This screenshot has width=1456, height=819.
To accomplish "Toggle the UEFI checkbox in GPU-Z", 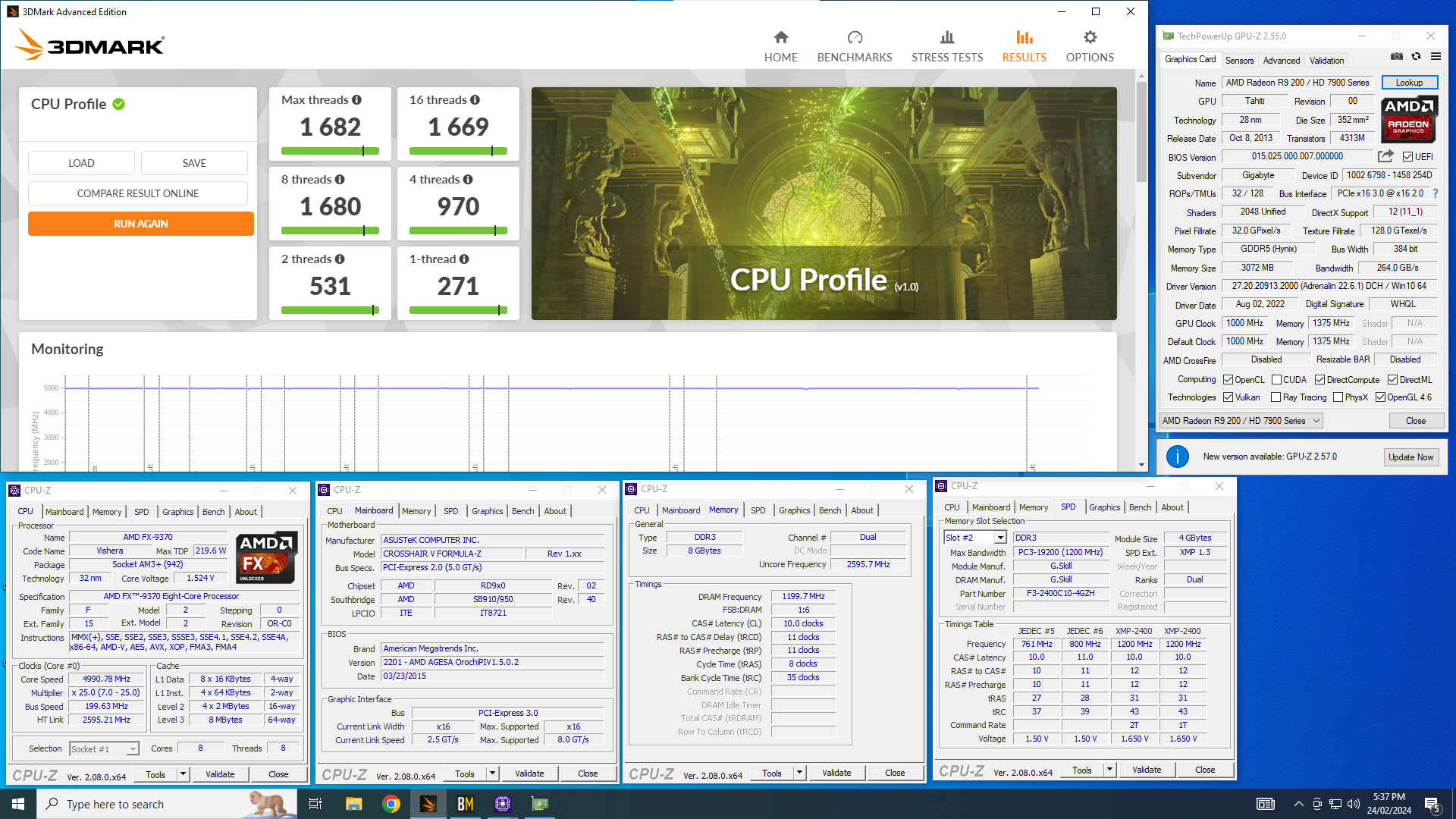I will point(1407,157).
